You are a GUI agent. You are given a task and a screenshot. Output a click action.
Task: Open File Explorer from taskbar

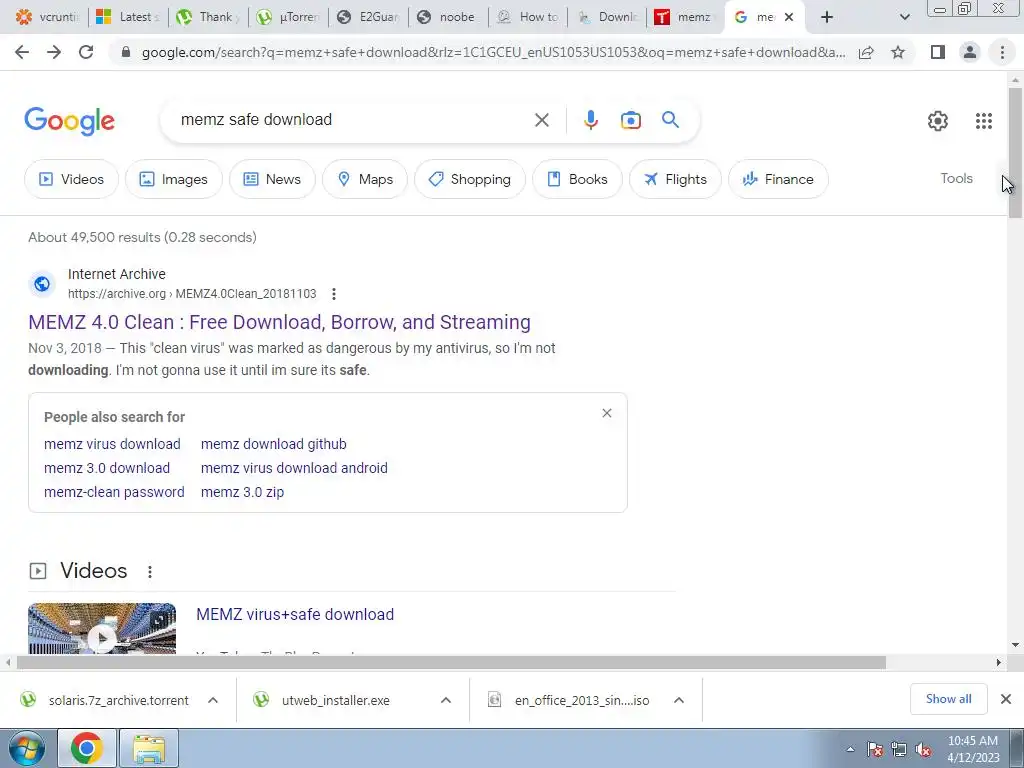(x=149, y=748)
